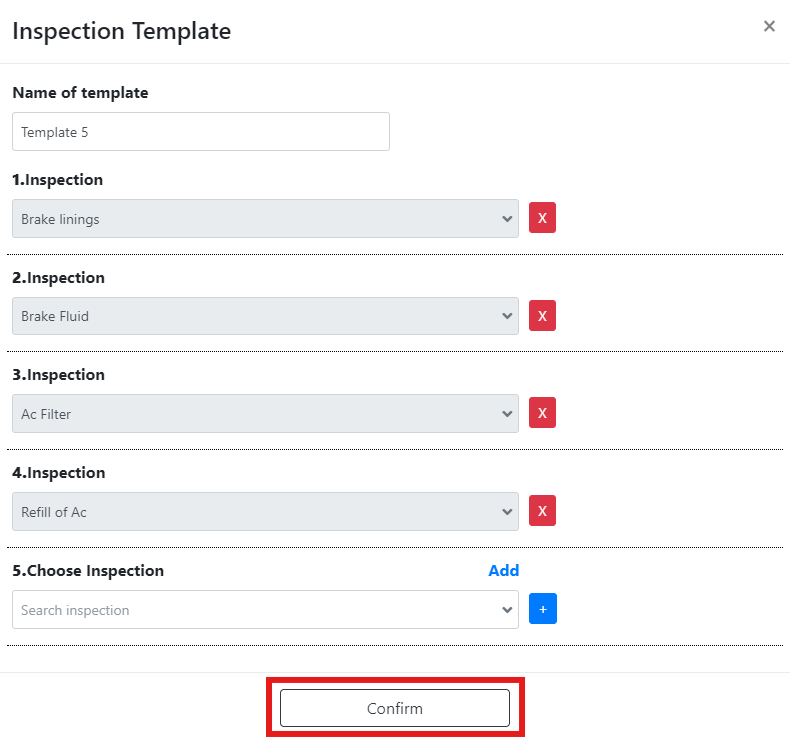Click the 5.Choose Inspection heading
This screenshot has height=739, width=790.
(88, 570)
